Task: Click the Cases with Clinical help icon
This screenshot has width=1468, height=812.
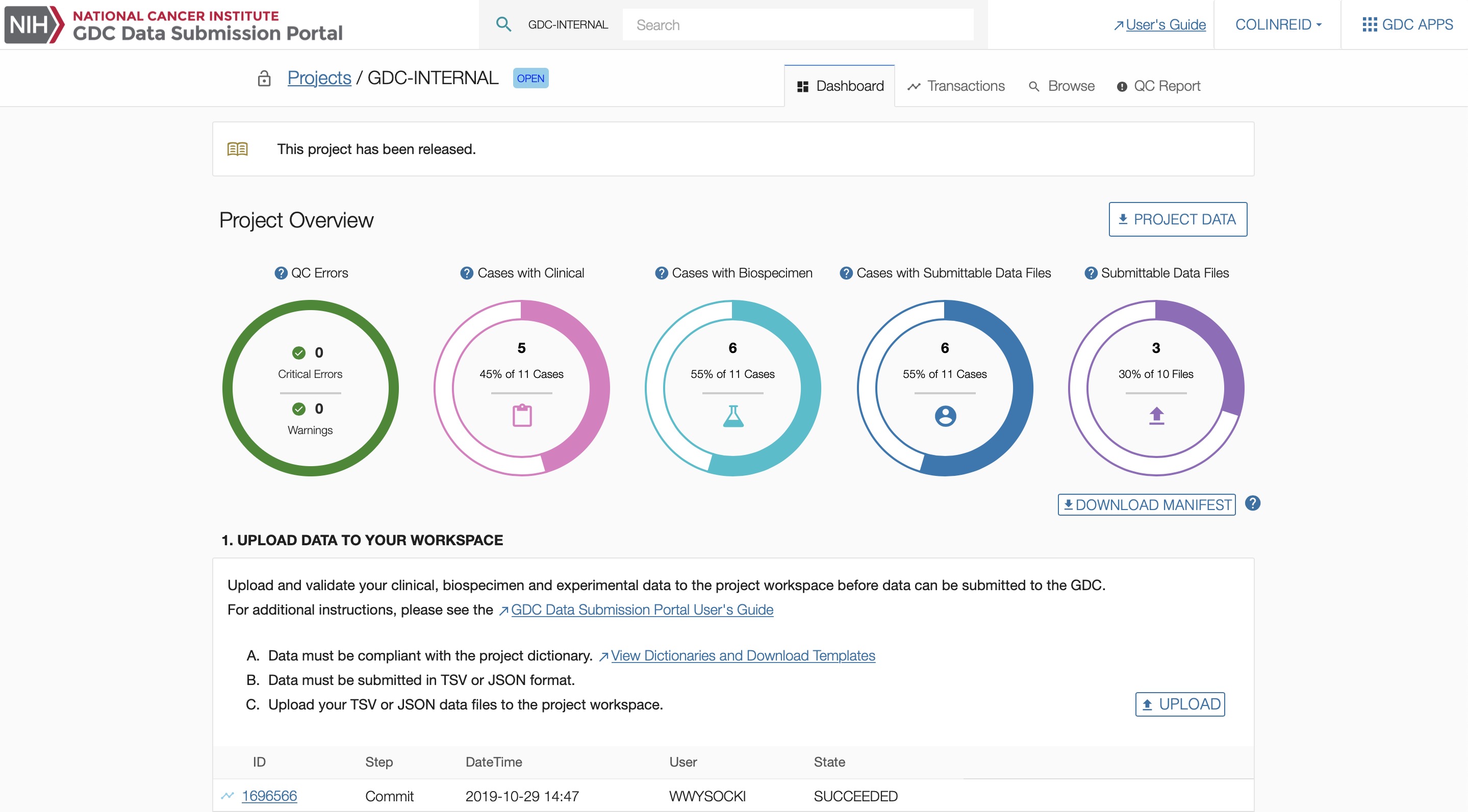Action: point(467,273)
